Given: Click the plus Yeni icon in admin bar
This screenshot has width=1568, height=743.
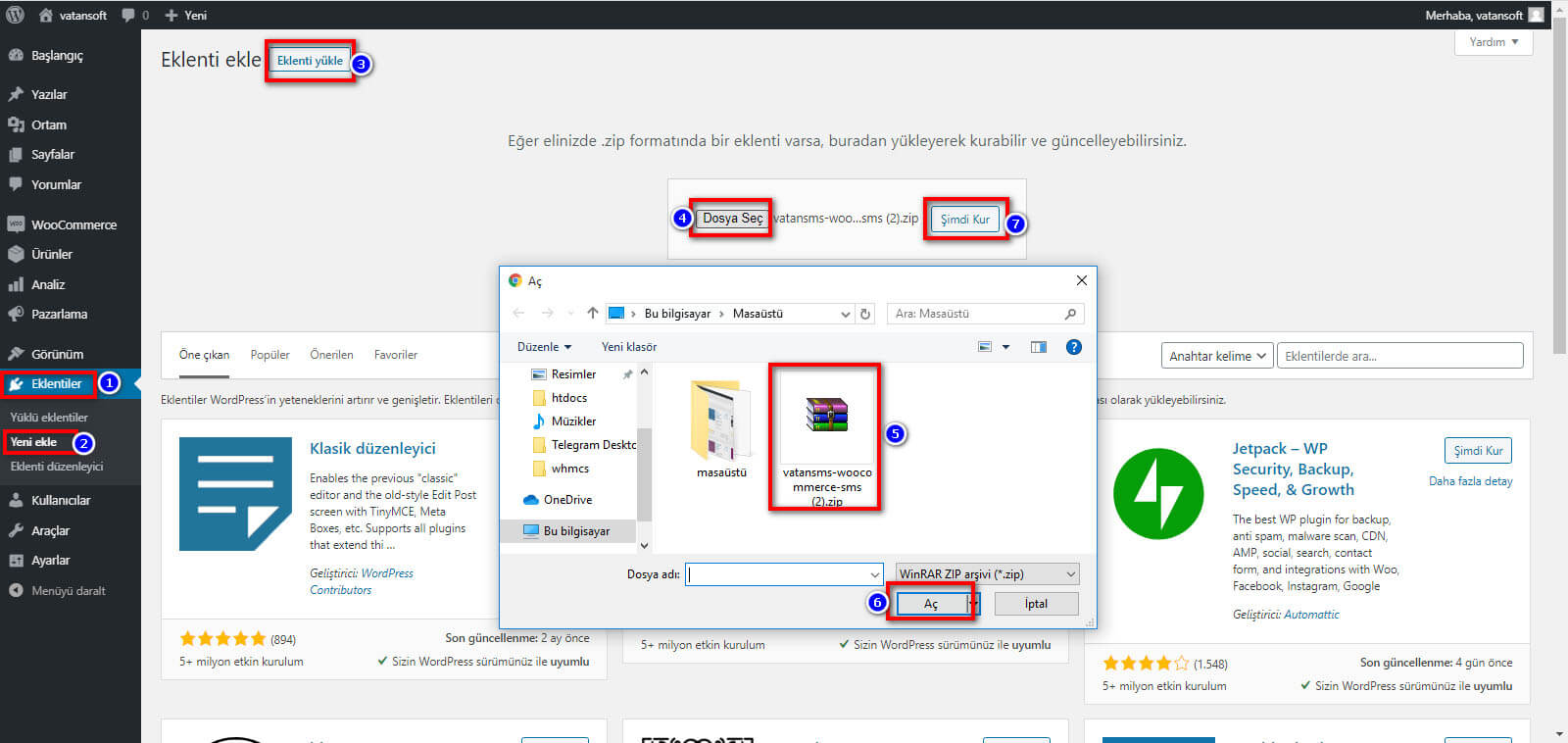Looking at the screenshot, I should (171, 15).
